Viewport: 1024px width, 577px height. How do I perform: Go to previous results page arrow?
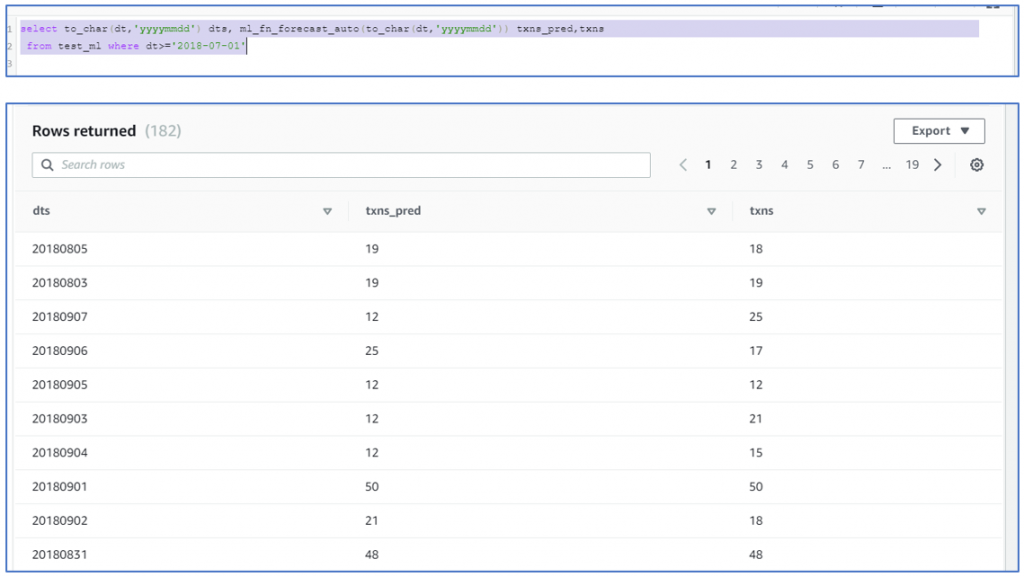(x=683, y=165)
